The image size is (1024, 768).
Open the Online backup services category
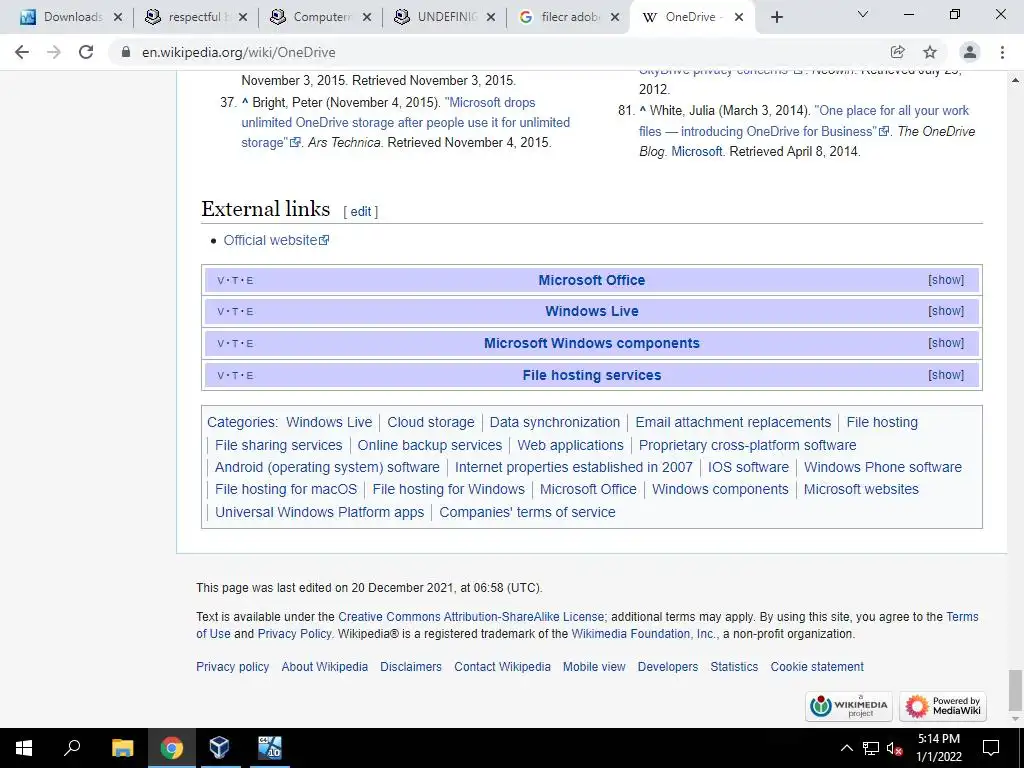click(x=430, y=445)
